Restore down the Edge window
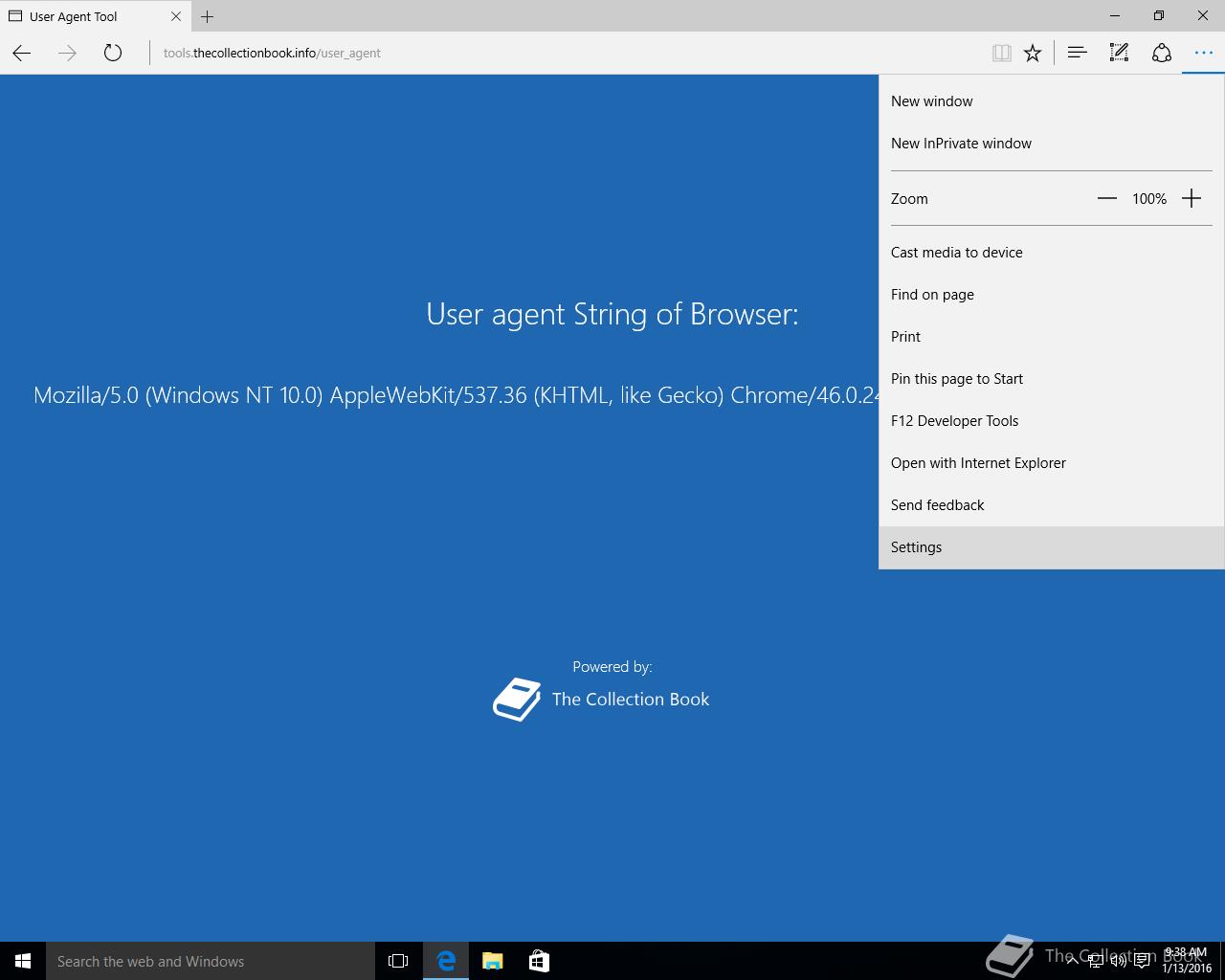Screen dimensions: 1225x980 pyautogui.click(x=1159, y=15)
